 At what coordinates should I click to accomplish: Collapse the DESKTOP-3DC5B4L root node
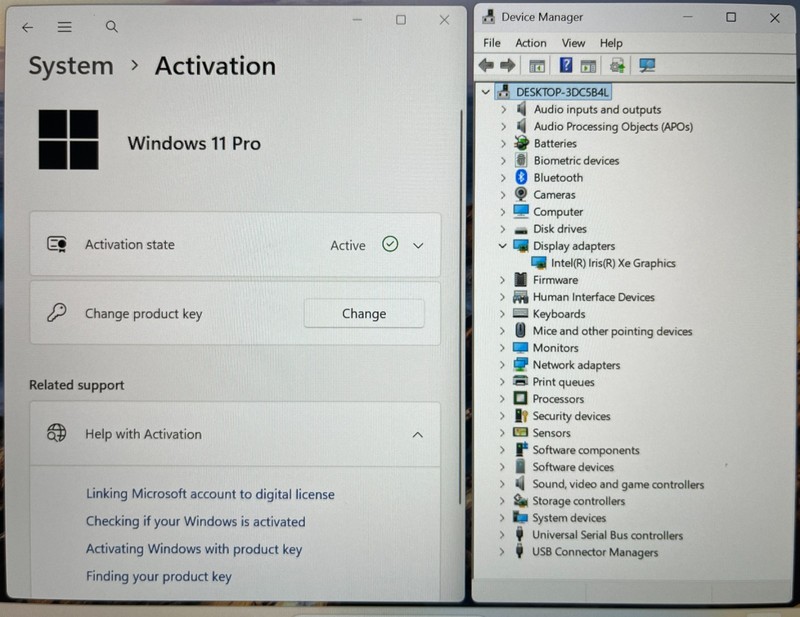(x=486, y=92)
